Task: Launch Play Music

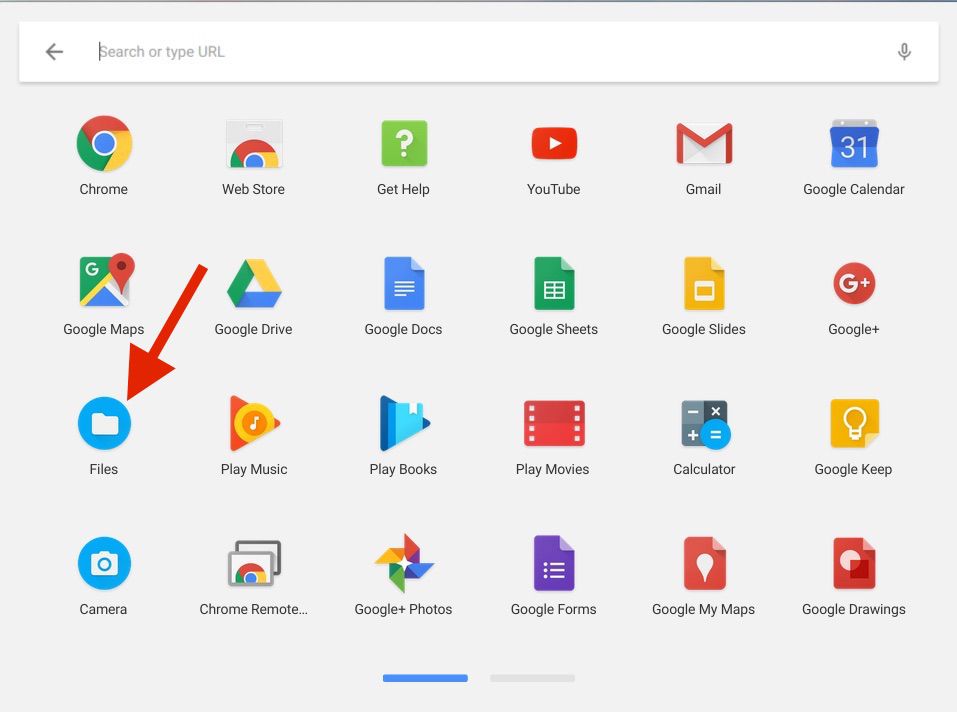Action: pyautogui.click(x=254, y=423)
